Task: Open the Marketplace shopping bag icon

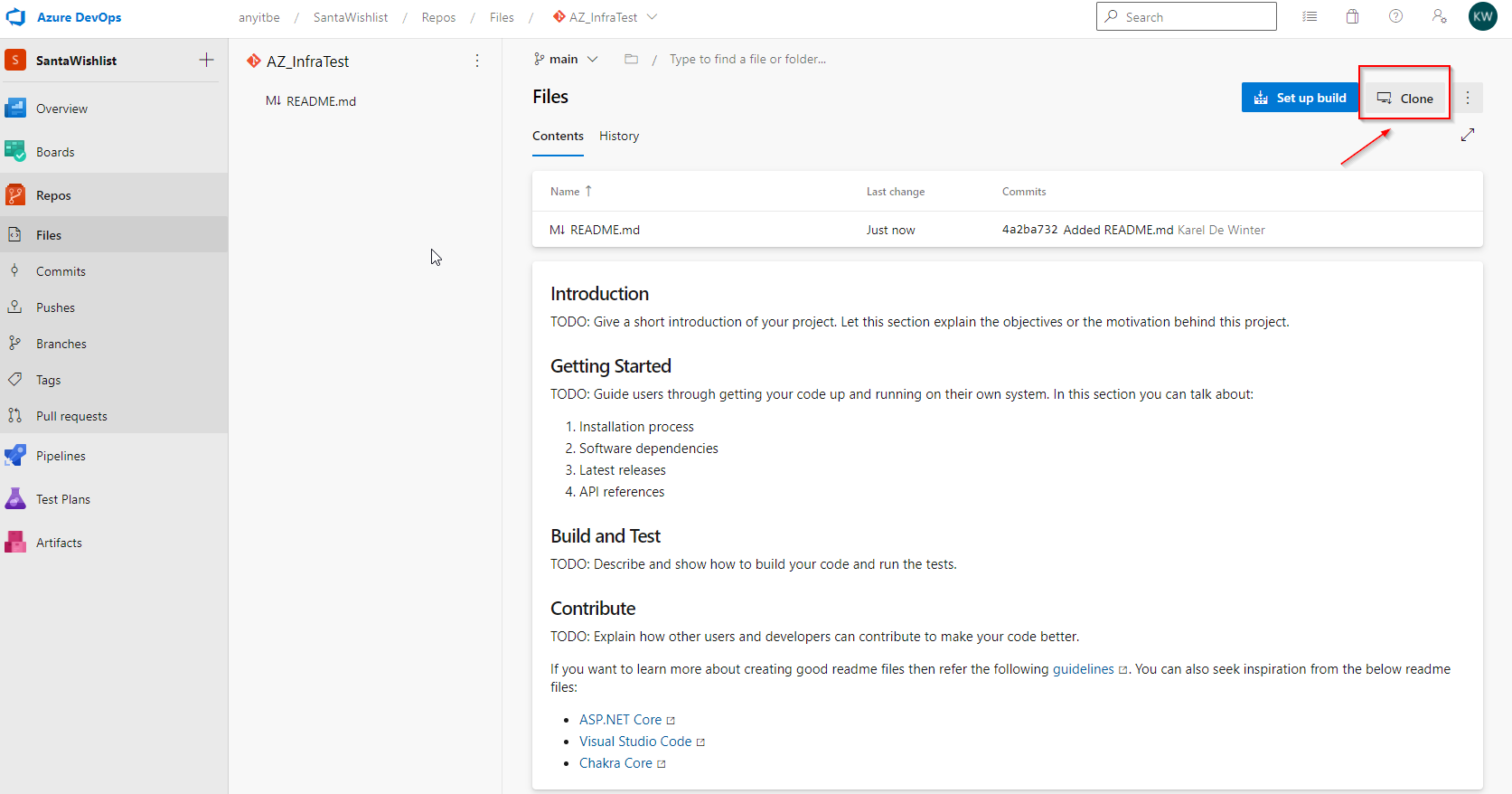Action: (1352, 16)
